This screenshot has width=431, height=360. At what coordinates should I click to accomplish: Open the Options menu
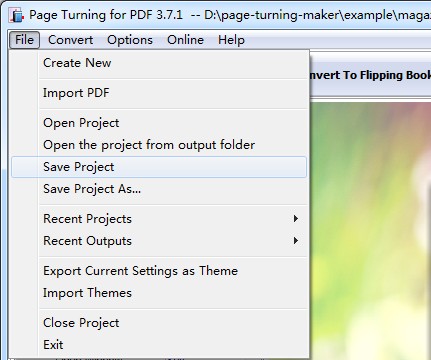[130, 40]
